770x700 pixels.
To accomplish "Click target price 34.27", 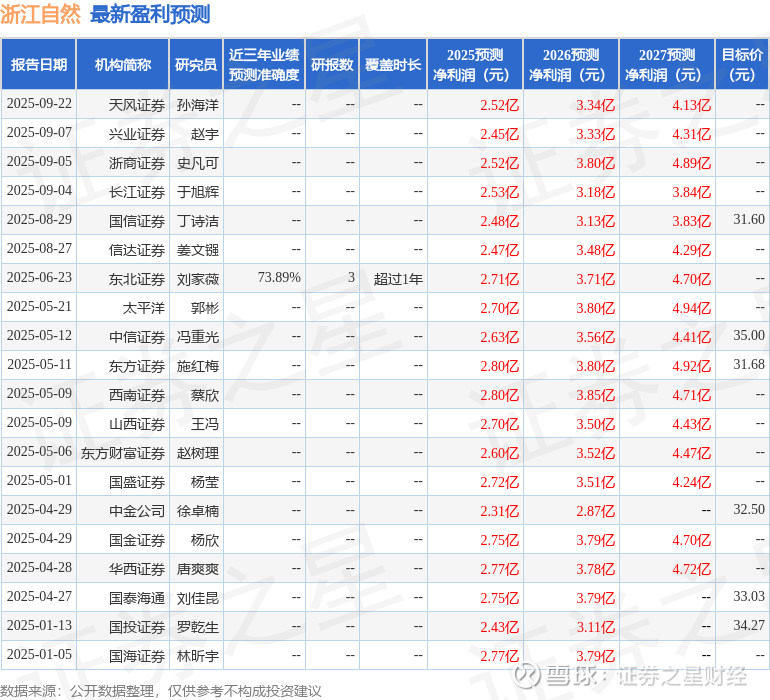I will (749, 625).
